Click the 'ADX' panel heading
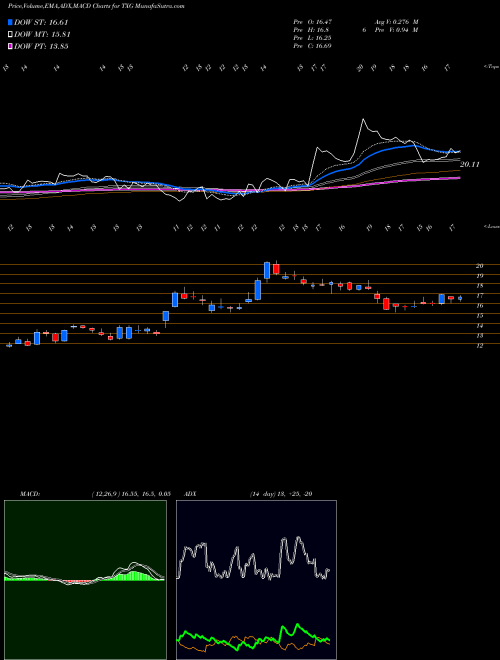Viewport: 500px width, 660px height. [x=191, y=494]
